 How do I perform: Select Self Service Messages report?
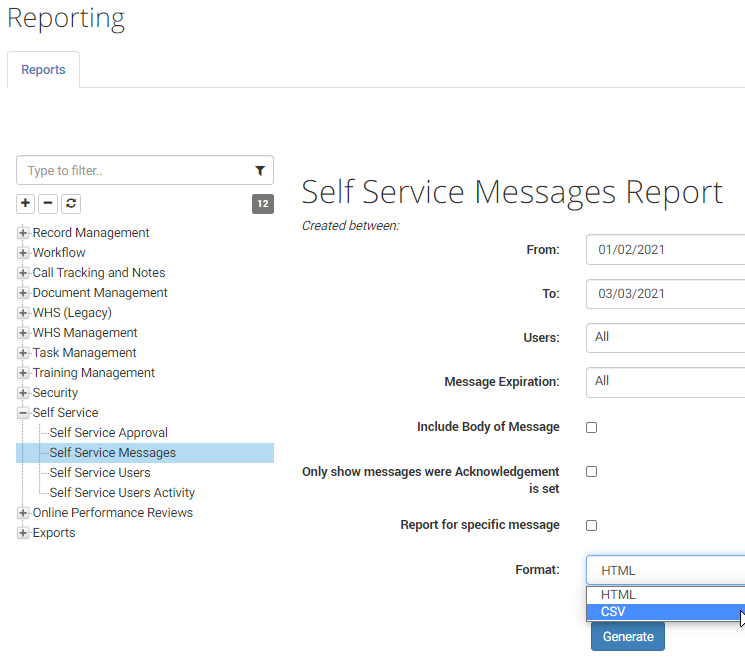(x=113, y=453)
